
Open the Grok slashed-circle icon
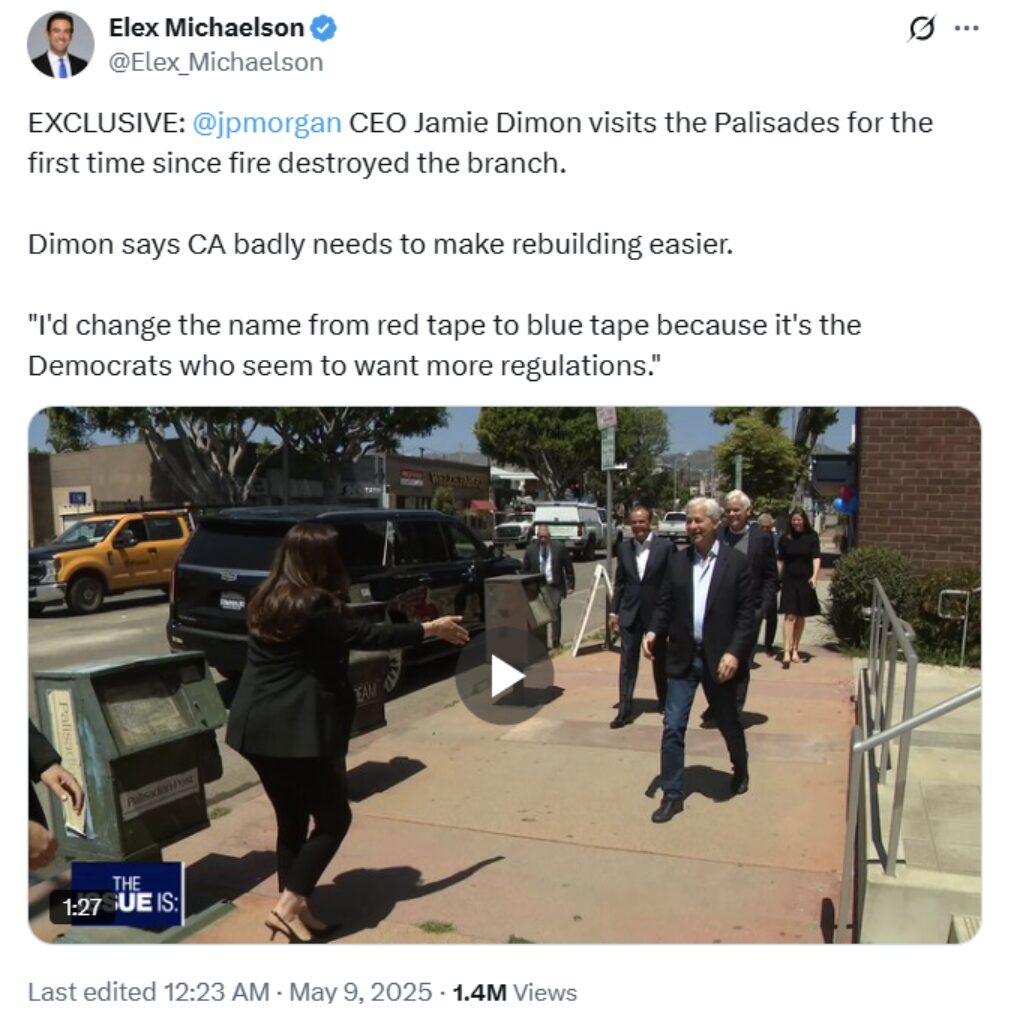(x=922, y=29)
